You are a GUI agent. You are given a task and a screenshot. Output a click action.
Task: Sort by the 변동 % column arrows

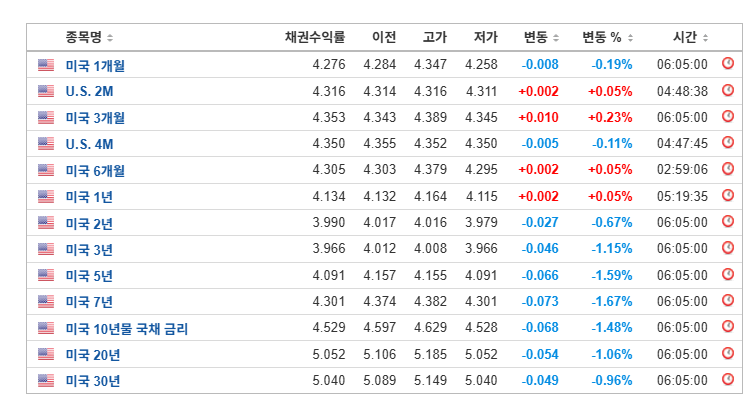(x=630, y=37)
